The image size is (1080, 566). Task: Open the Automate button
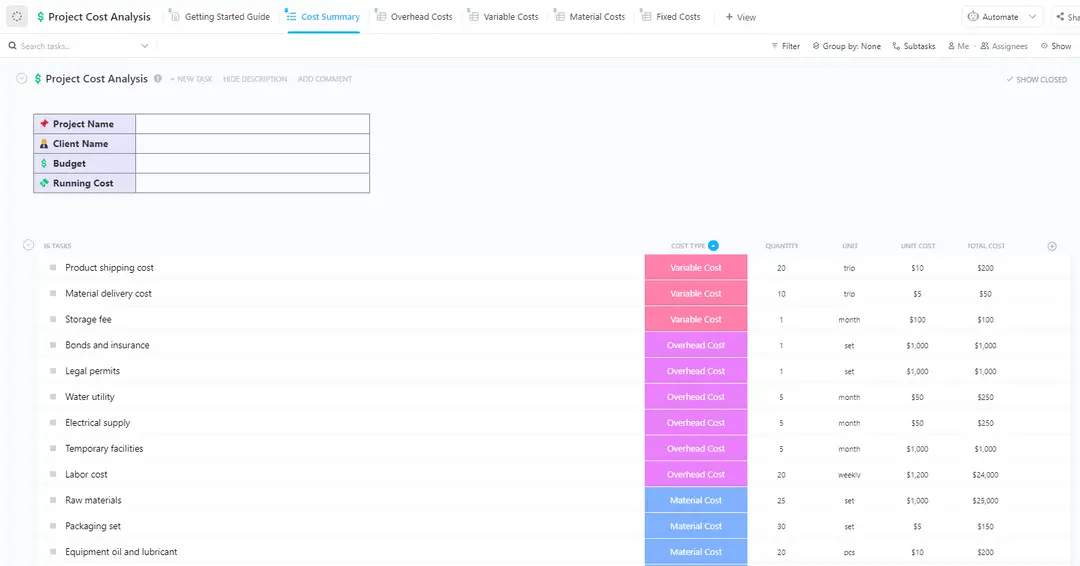[x=993, y=17]
